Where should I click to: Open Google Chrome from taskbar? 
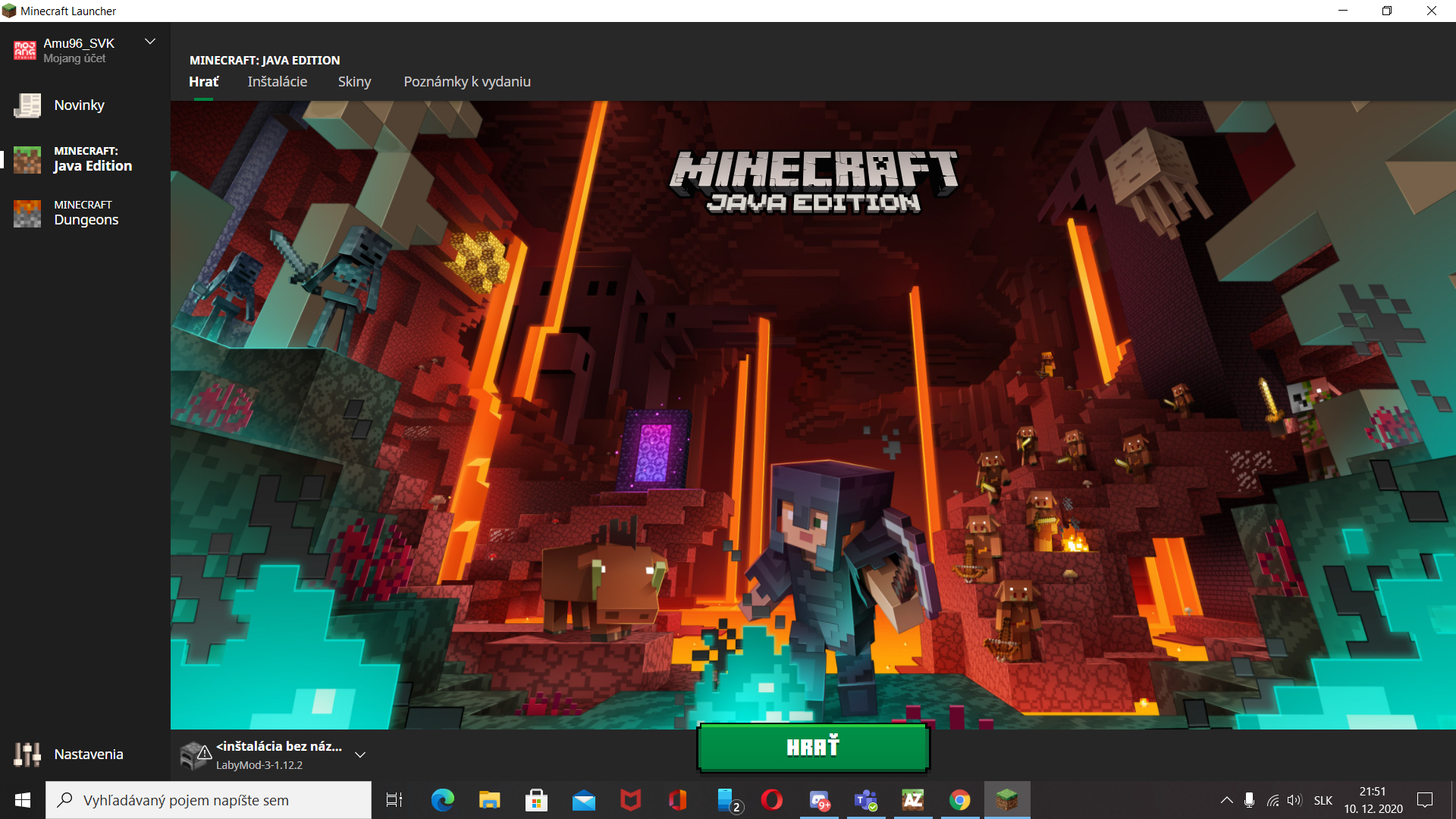coord(959,800)
